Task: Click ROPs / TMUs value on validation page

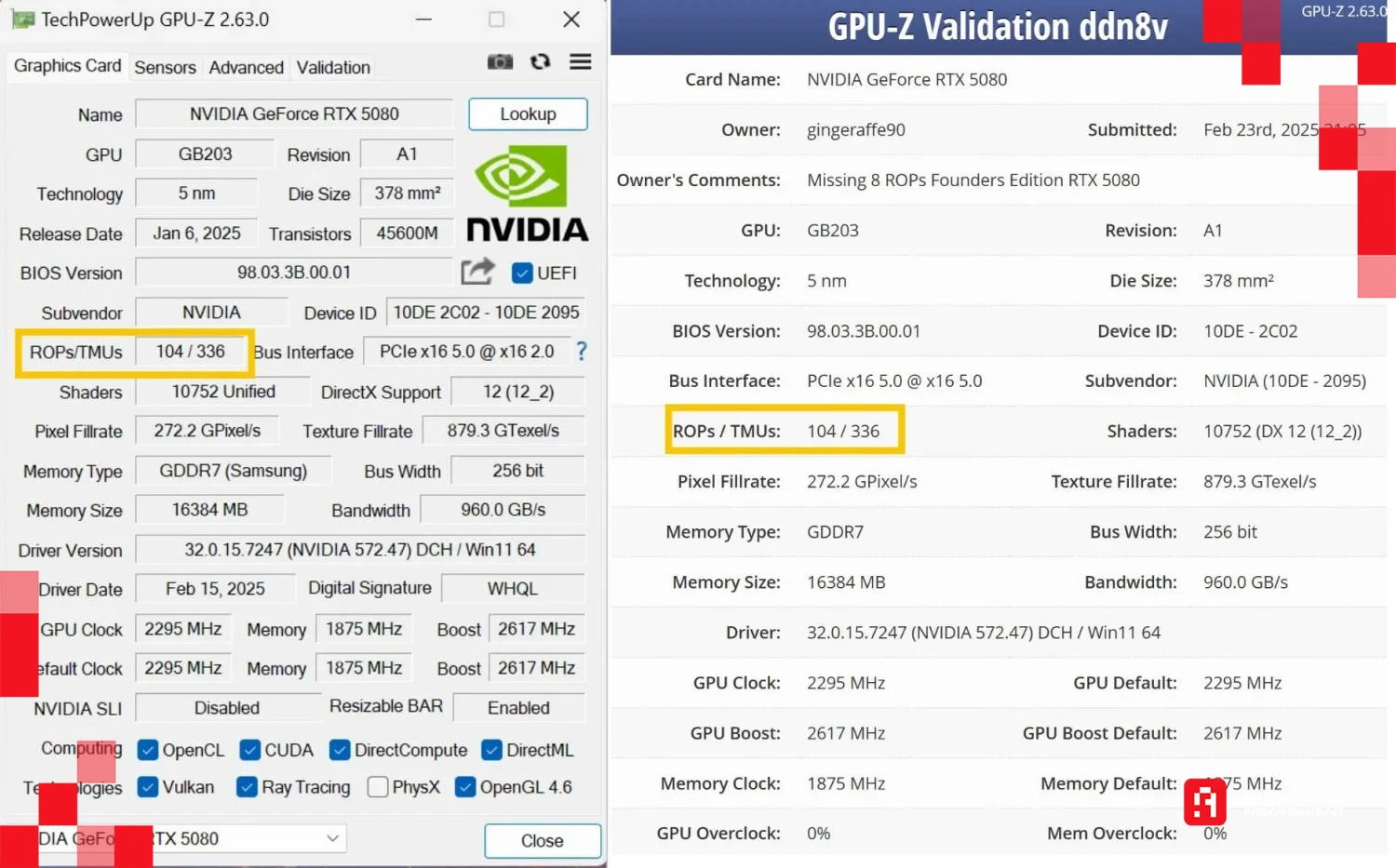Action: [x=843, y=431]
